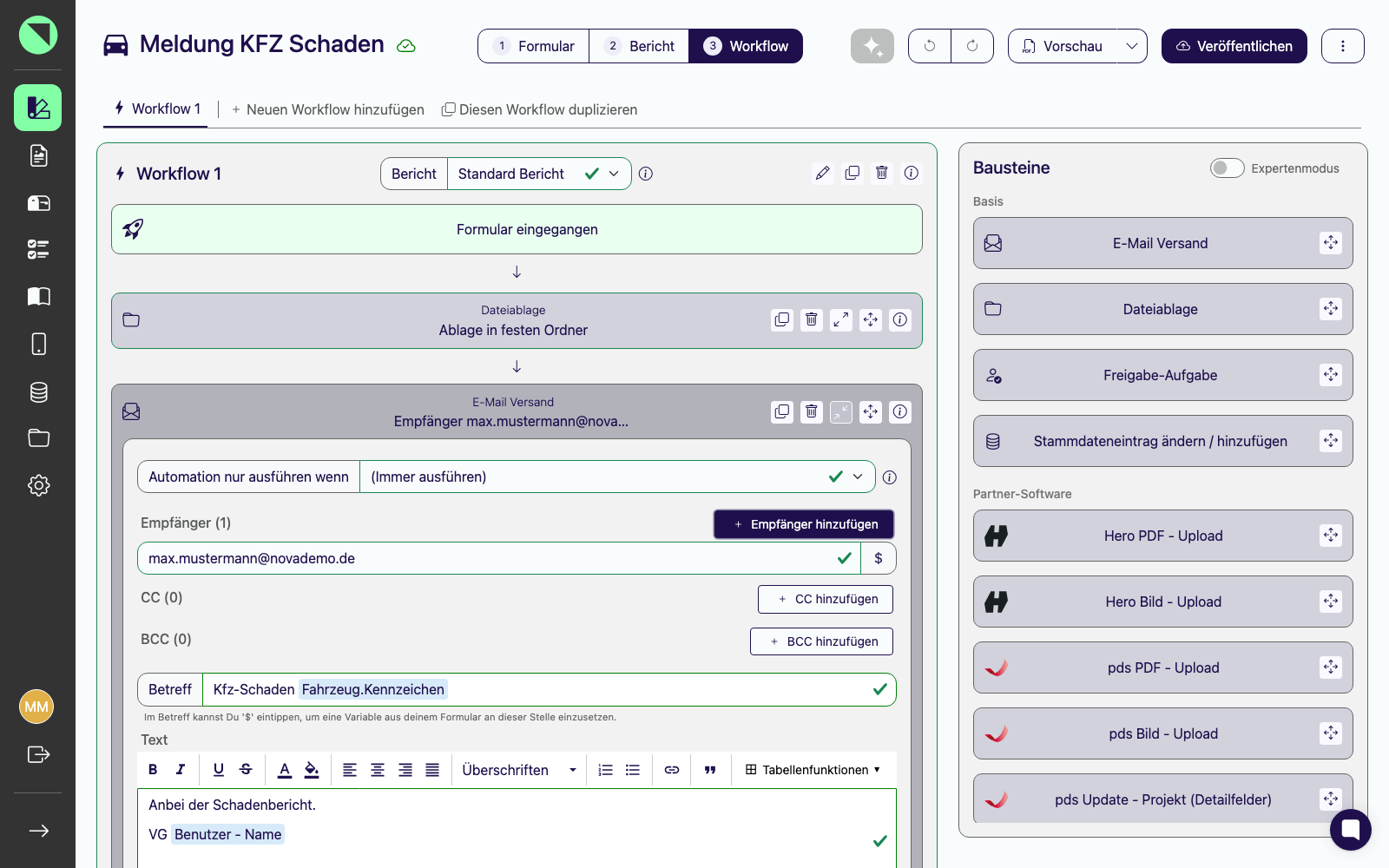This screenshot has width=1389, height=868.
Task: Insert variable with $ button for recipient
Action: [879, 558]
